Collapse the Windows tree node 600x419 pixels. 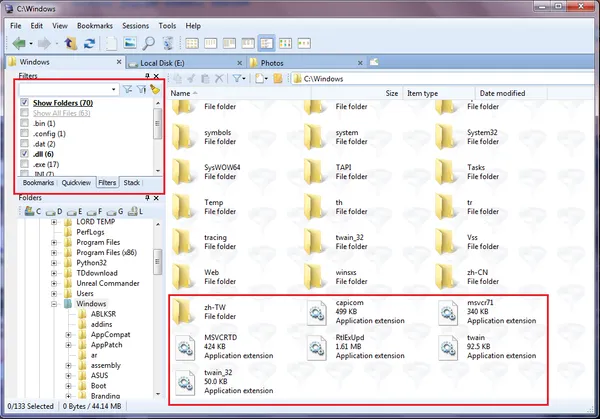click(x=54, y=304)
